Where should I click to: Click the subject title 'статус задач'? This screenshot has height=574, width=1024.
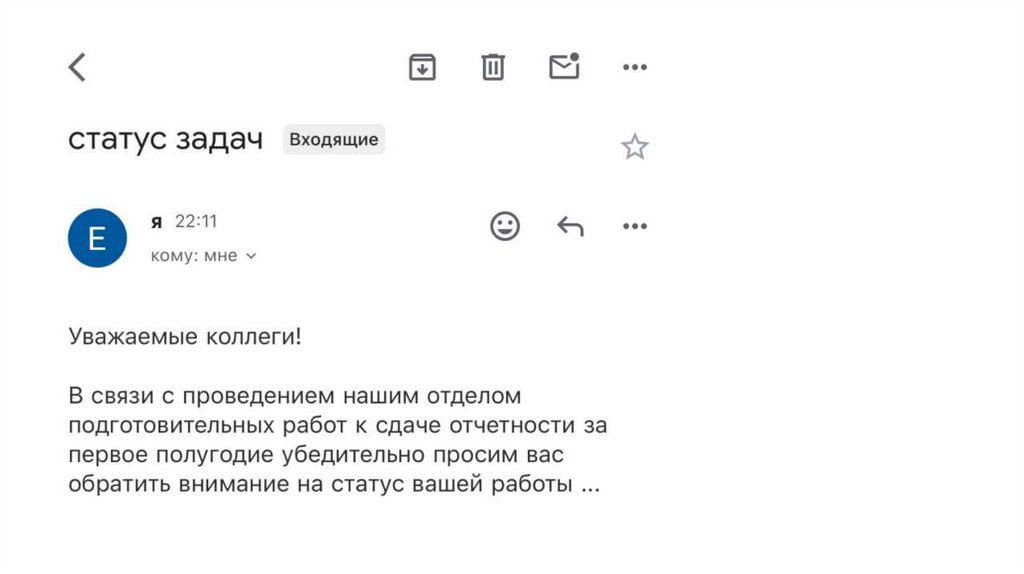[x=165, y=140]
